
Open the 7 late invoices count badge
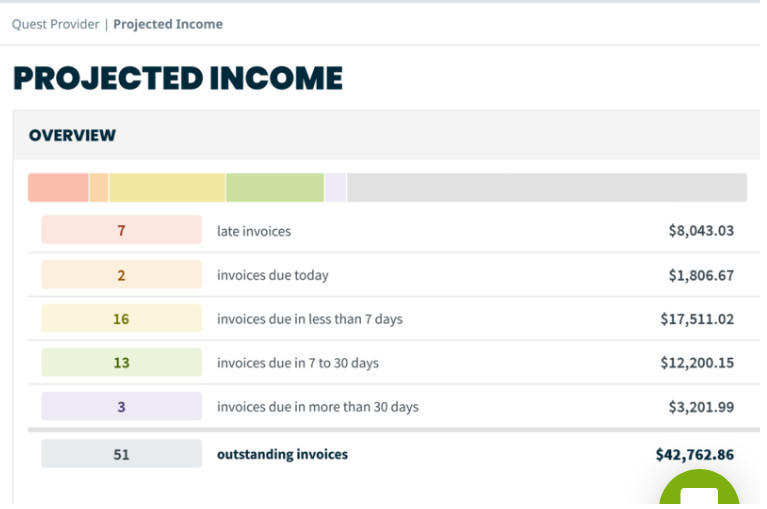click(x=121, y=230)
